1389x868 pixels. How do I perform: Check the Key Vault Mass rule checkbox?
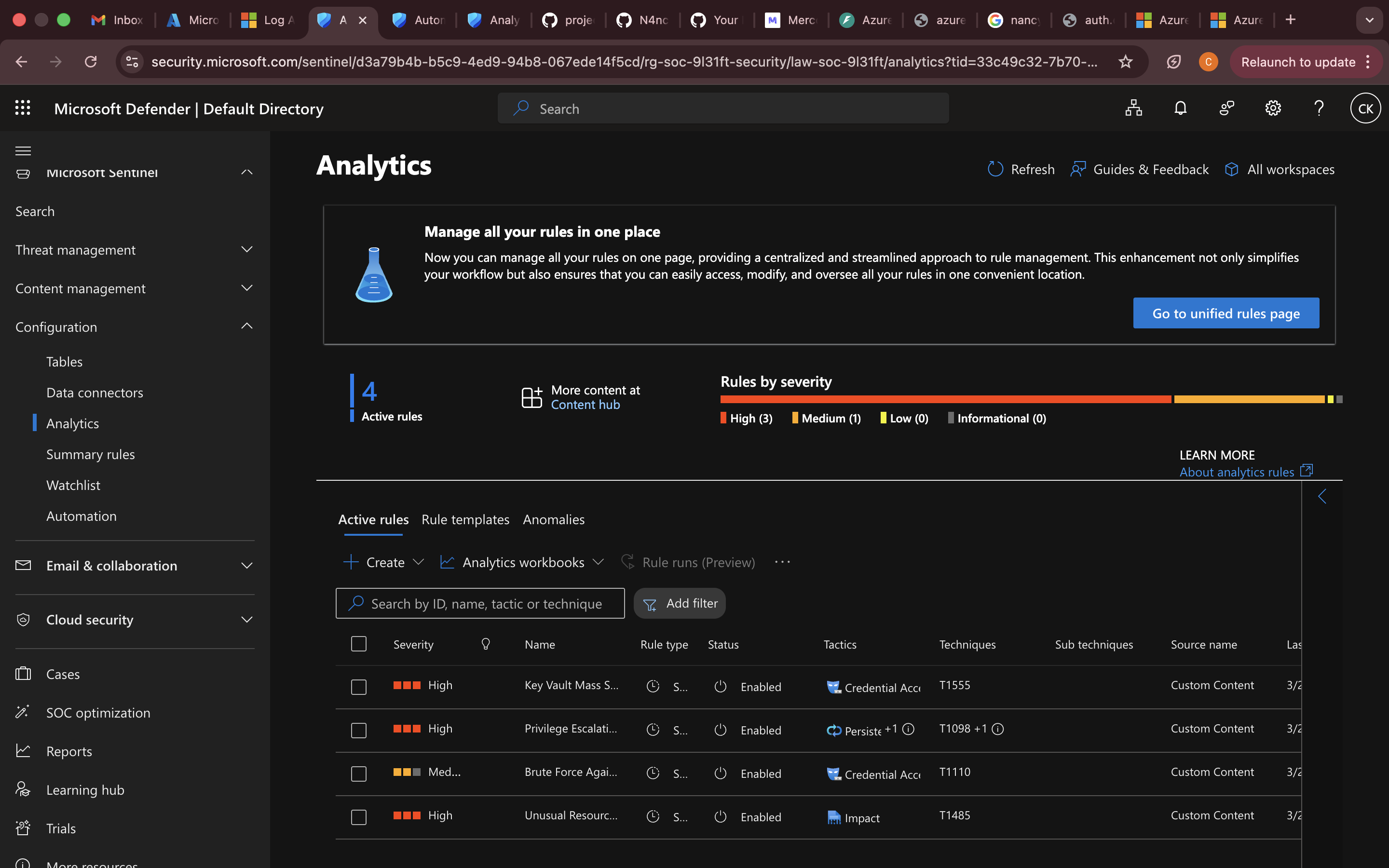click(x=359, y=687)
